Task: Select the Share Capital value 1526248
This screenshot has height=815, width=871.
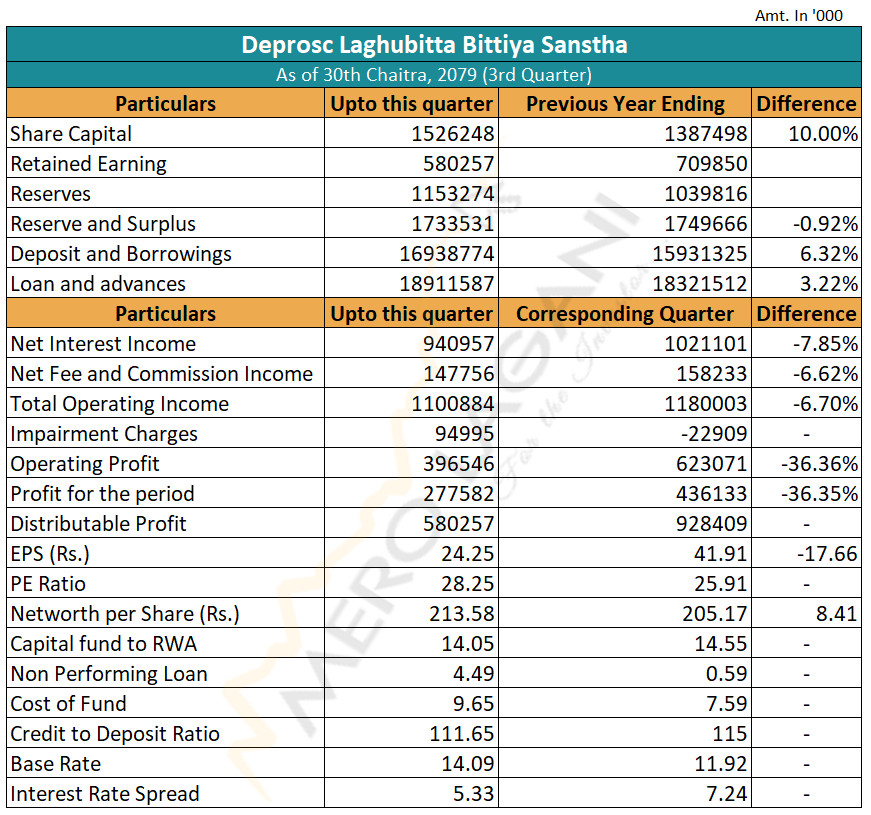Action: pyautogui.click(x=453, y=134)
